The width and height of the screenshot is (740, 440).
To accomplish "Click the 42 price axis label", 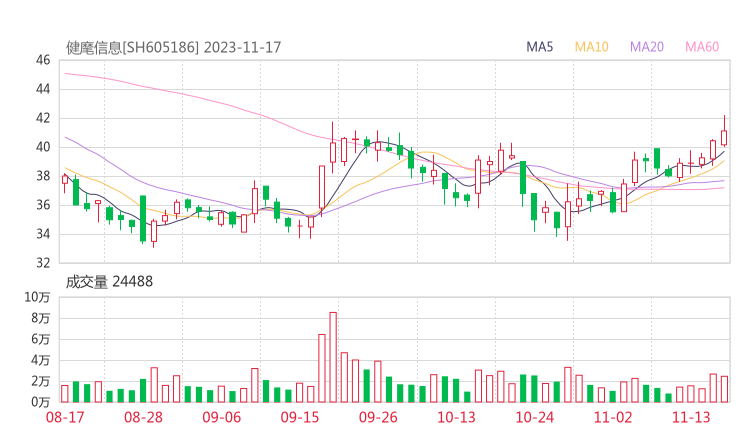I will tap(43, 118).
